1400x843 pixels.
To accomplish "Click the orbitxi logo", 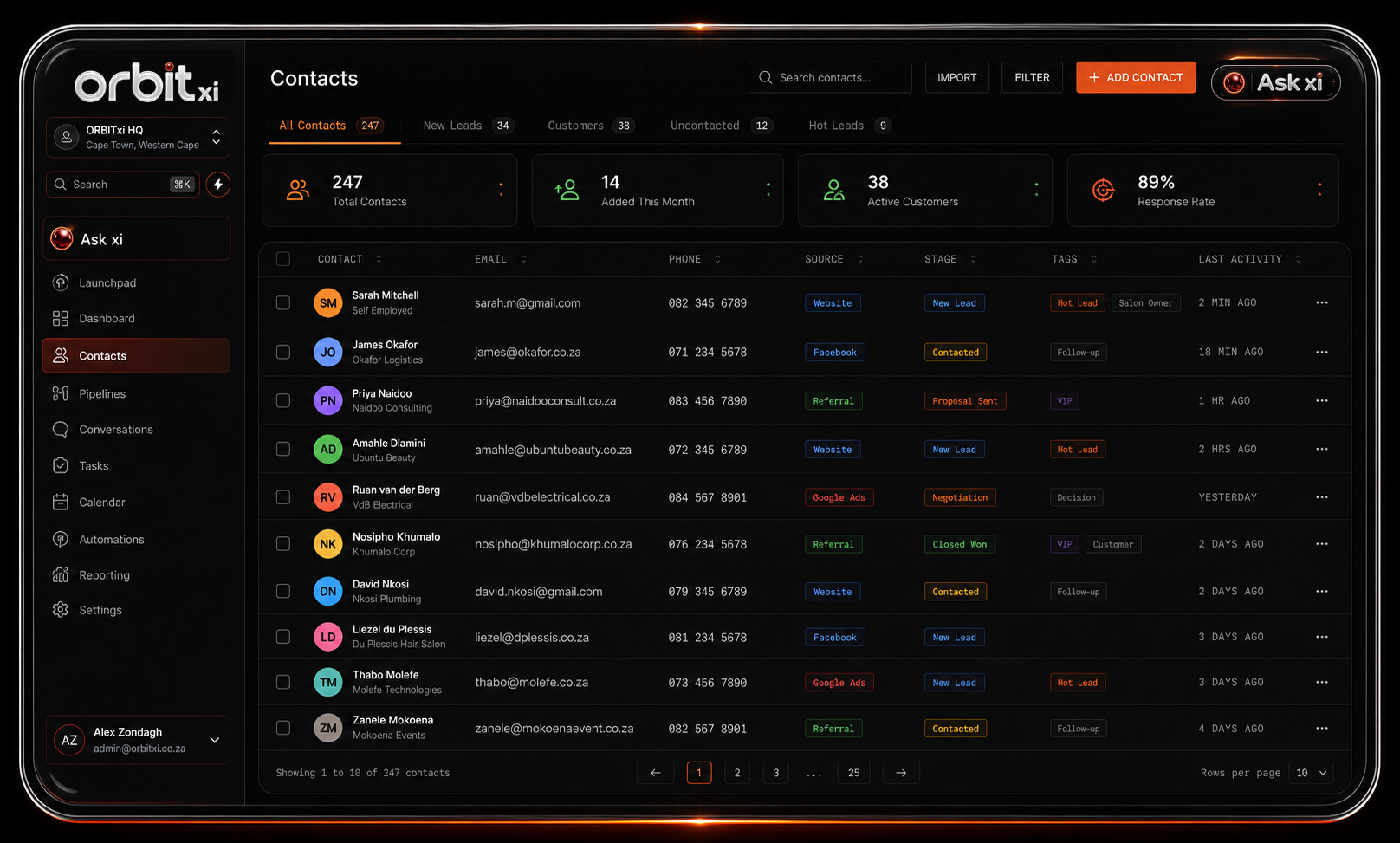I will [146, 84].
